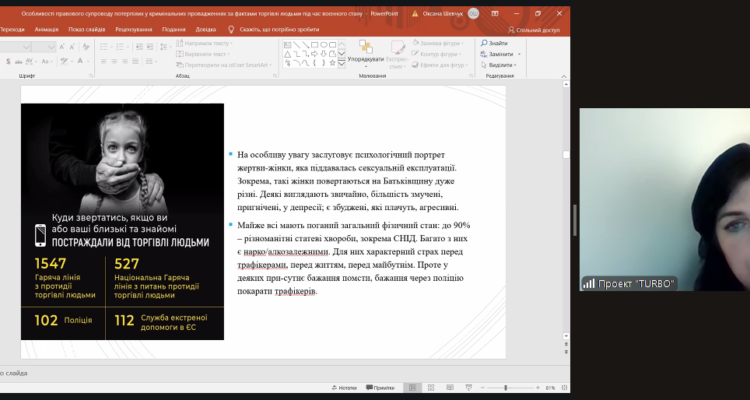Toggle the Нотатки notes pane
750x400 pixels.
click(343, 387)
